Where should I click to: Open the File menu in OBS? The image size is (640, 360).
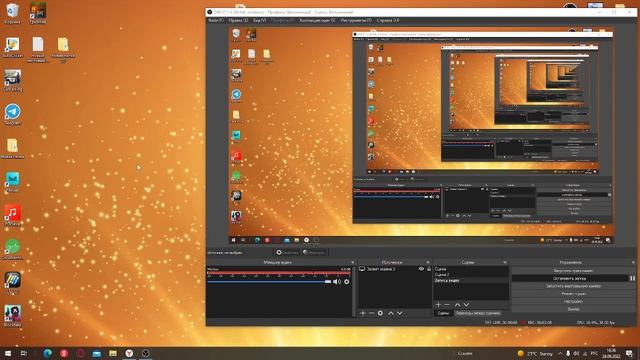tap(216, 20)
